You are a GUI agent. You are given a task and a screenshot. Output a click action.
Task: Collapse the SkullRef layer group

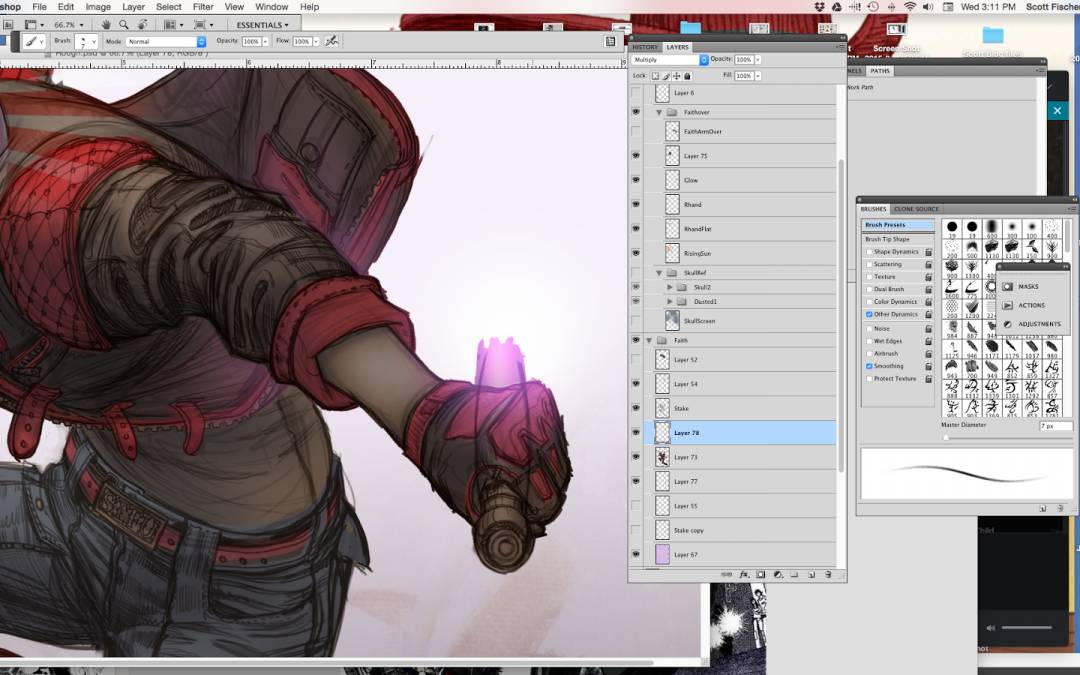(658, 273)
